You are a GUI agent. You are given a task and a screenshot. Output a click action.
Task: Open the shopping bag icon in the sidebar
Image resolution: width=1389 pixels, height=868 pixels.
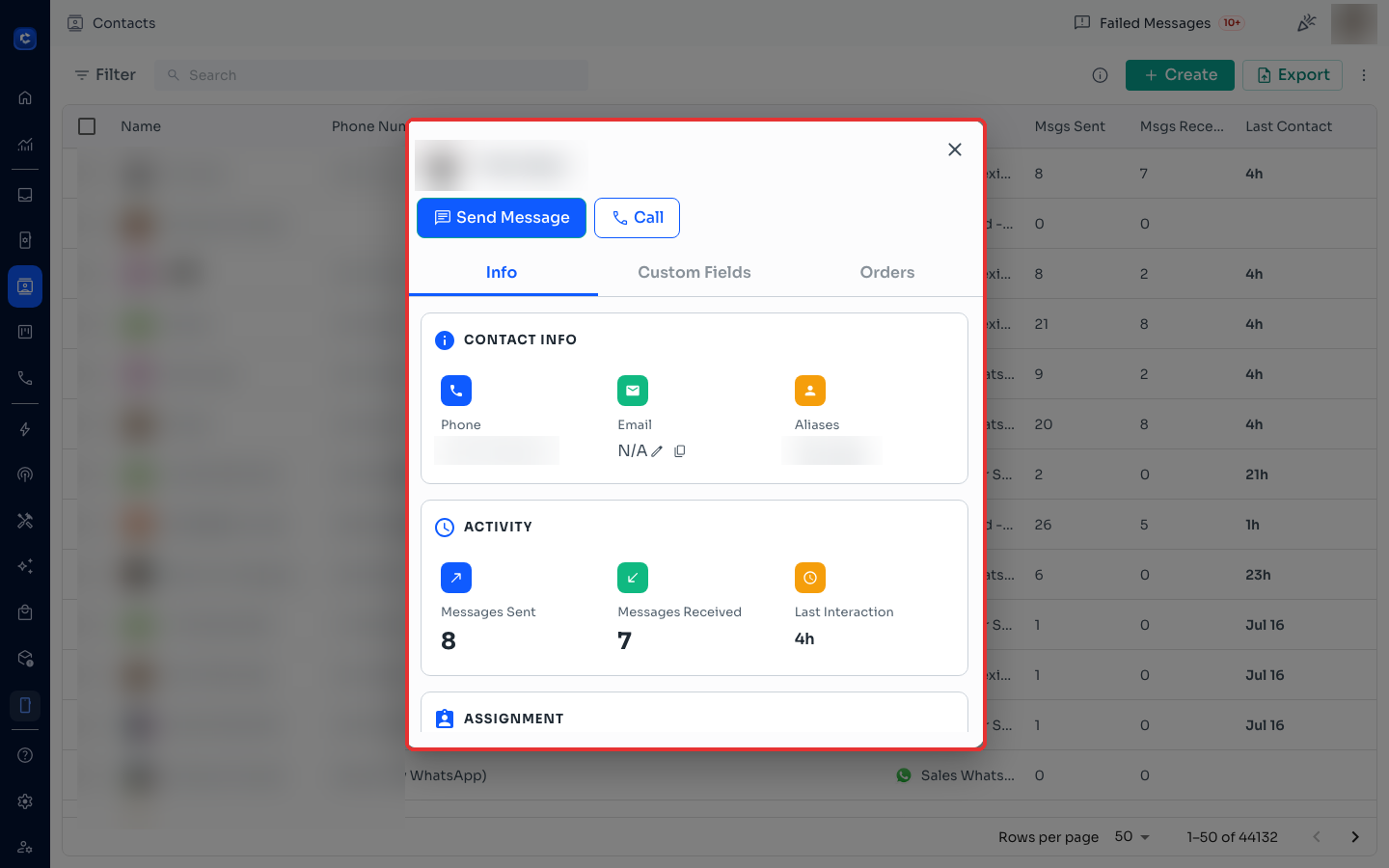(25, 612)
